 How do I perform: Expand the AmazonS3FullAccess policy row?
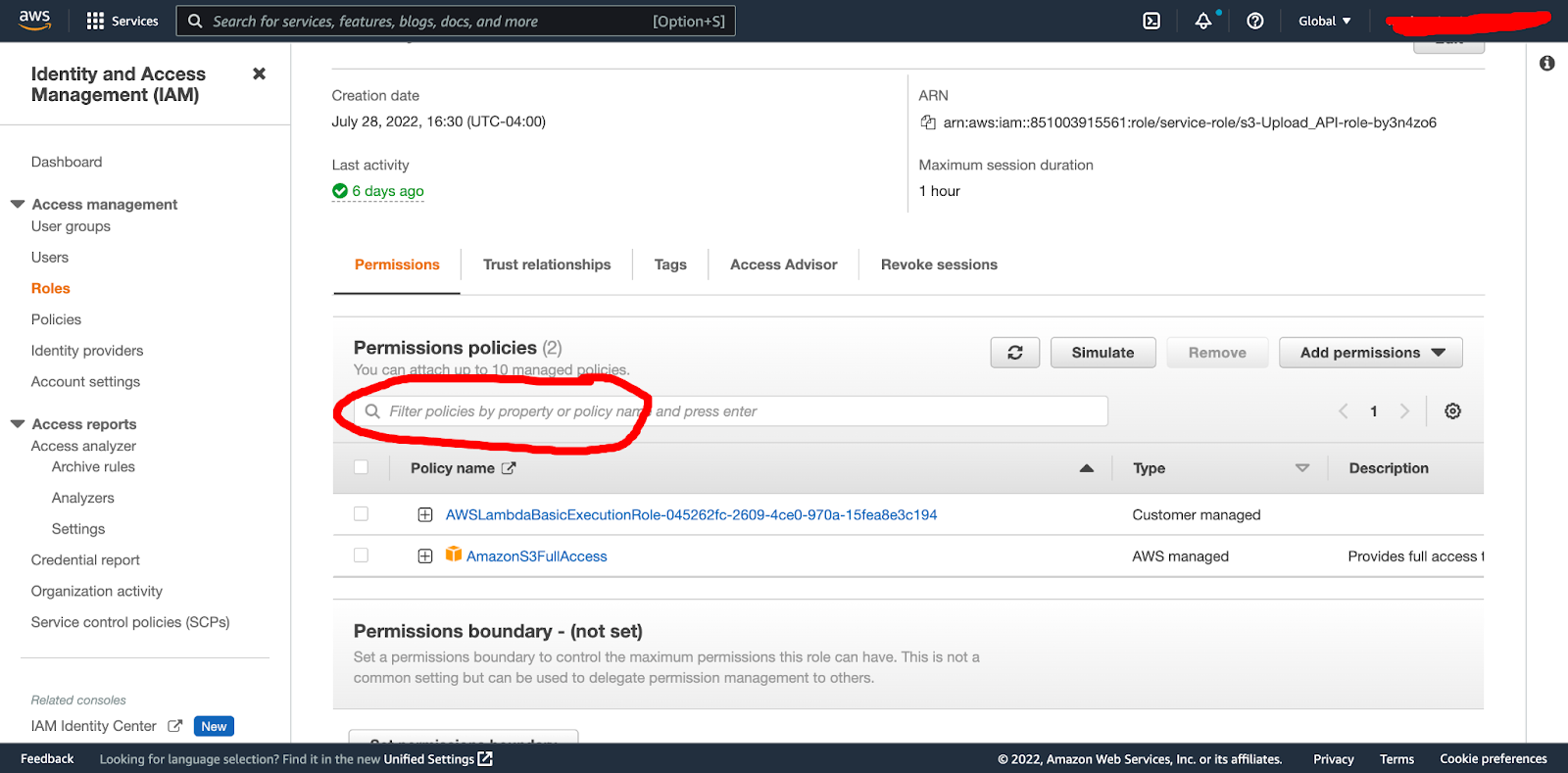(425, 556)
